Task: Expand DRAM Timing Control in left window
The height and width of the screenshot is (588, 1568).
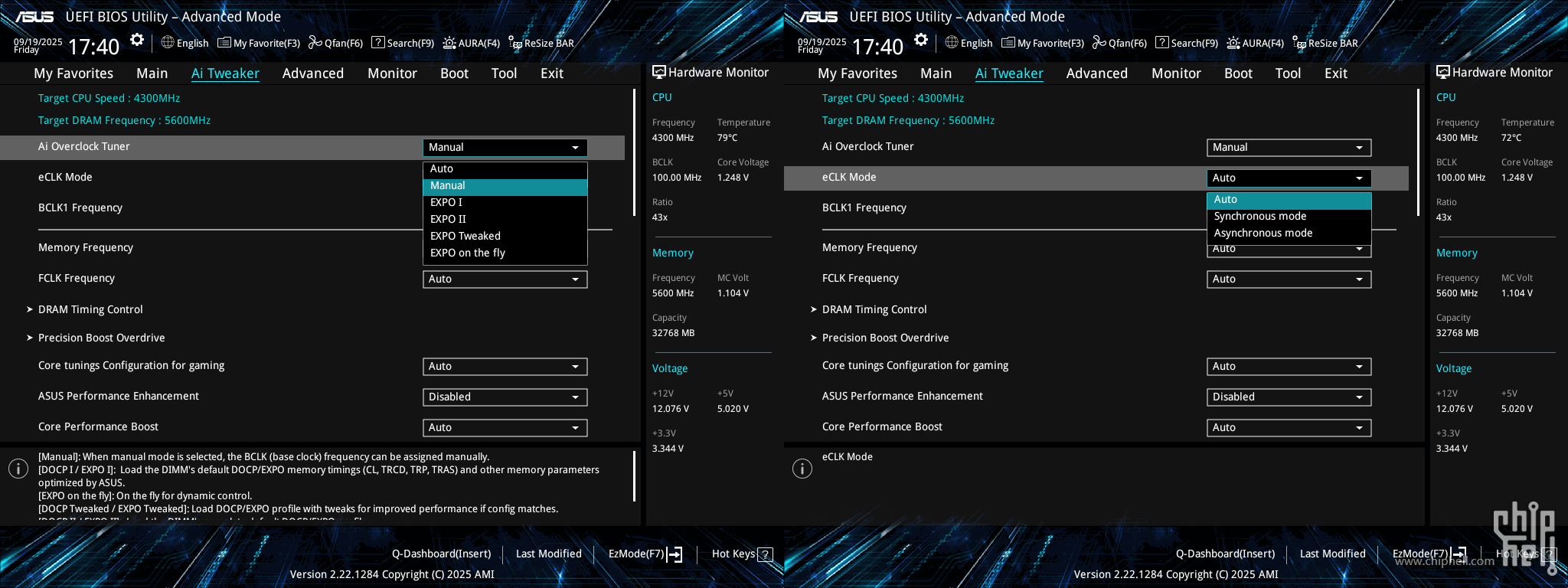Action: 90,309
